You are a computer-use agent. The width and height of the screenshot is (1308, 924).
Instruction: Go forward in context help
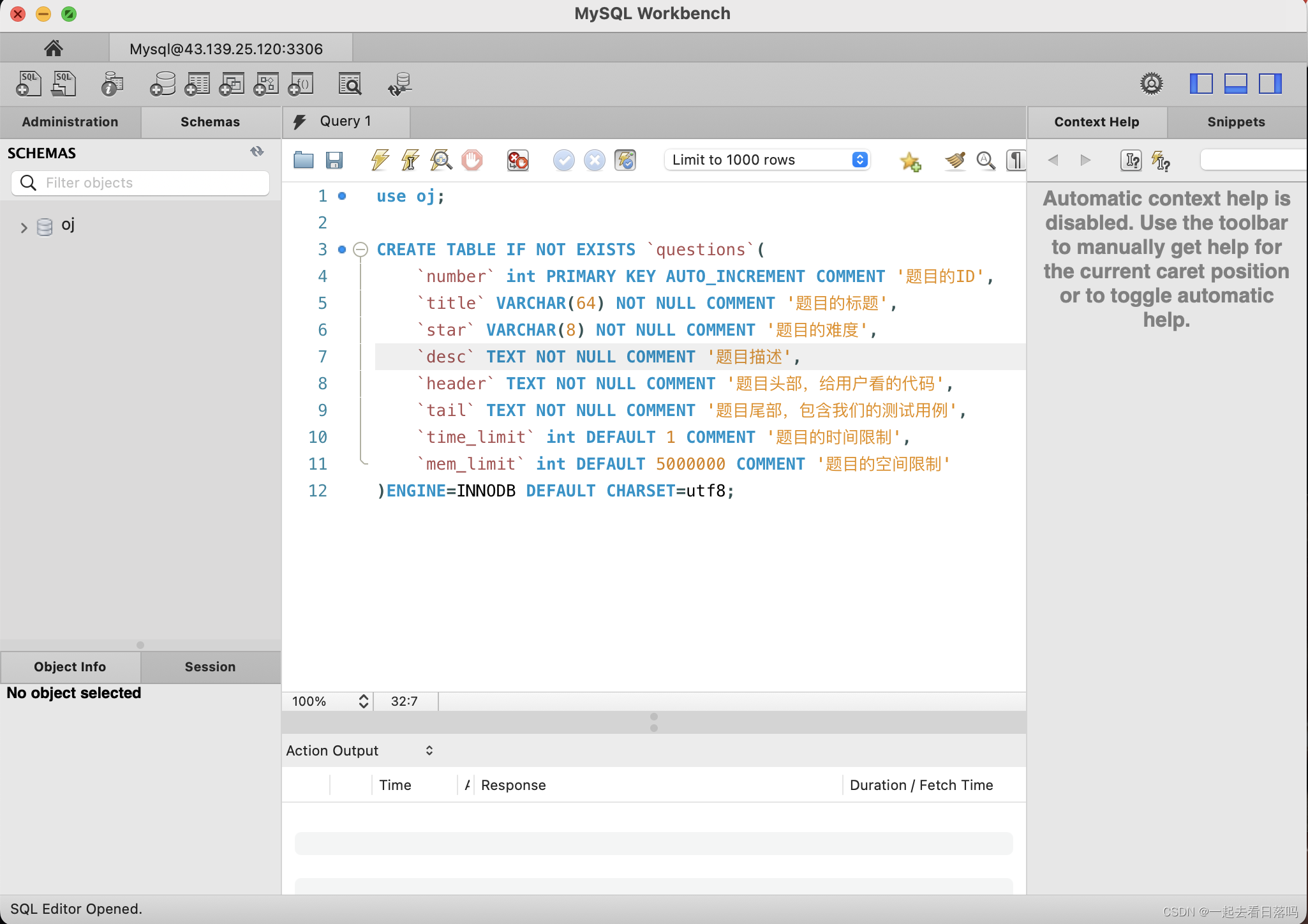pos(1085,160)
